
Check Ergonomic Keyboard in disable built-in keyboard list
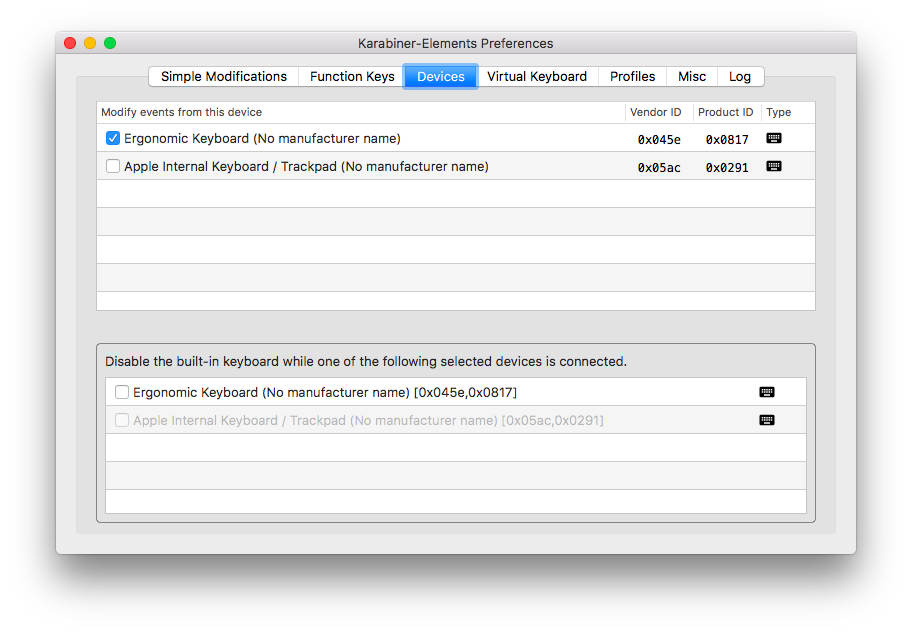coord(122,392)
